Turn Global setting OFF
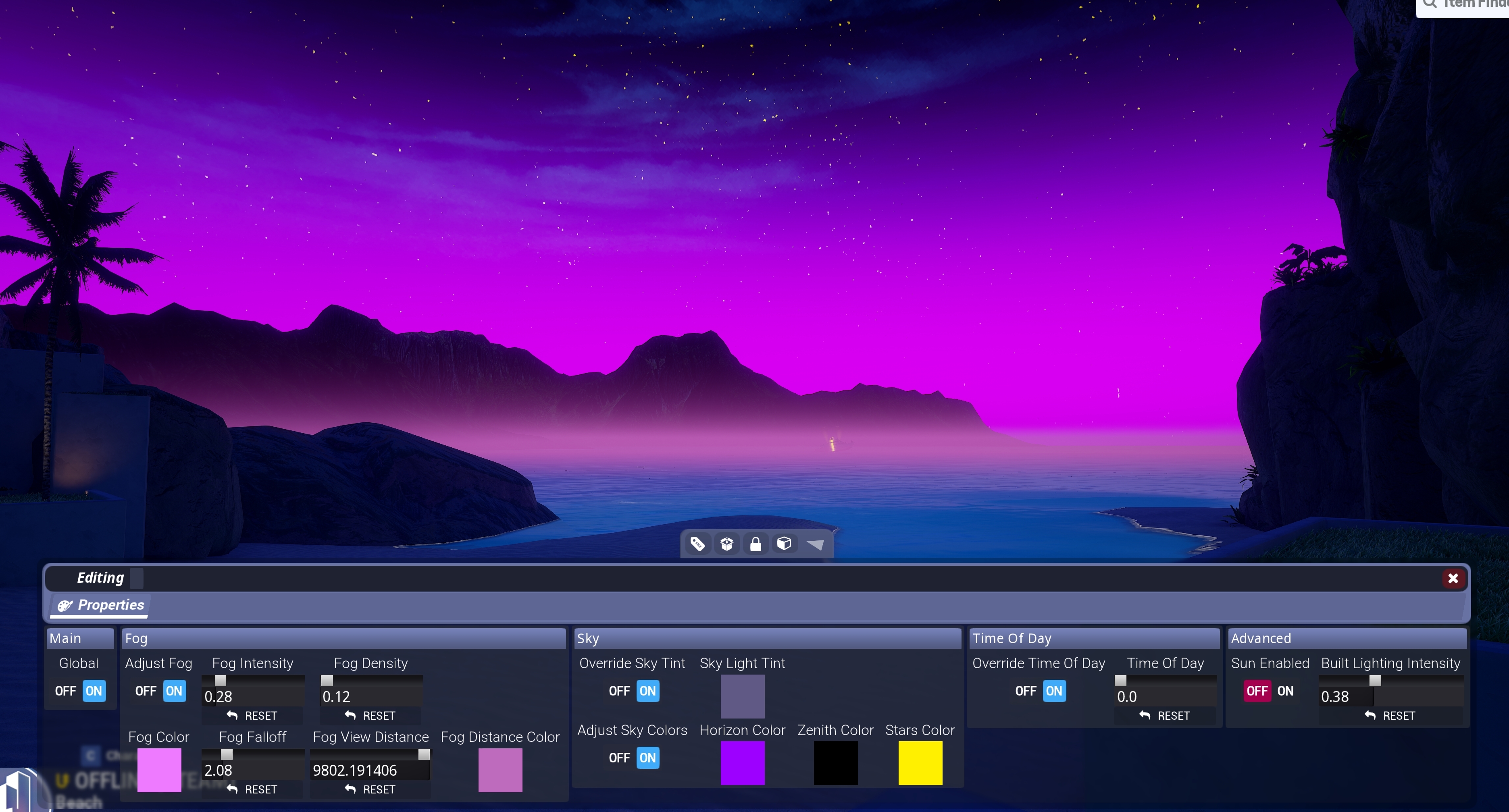 66,691
